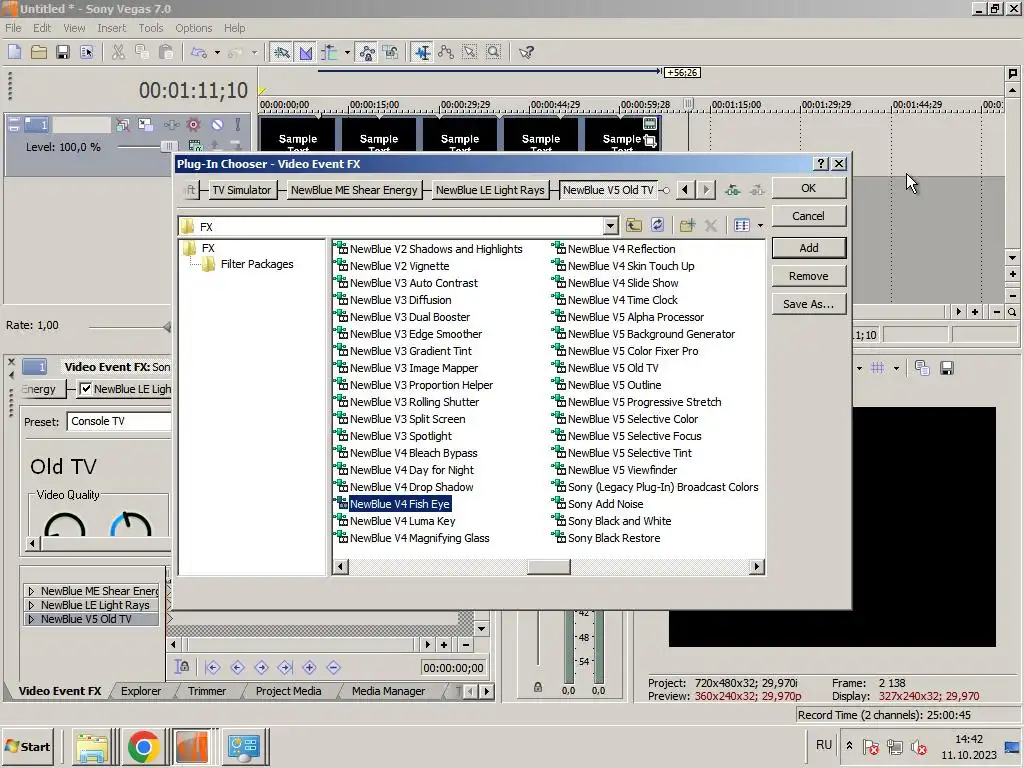Select NewBlue V3 Spotlight plug-in

[x=400, y=436]
